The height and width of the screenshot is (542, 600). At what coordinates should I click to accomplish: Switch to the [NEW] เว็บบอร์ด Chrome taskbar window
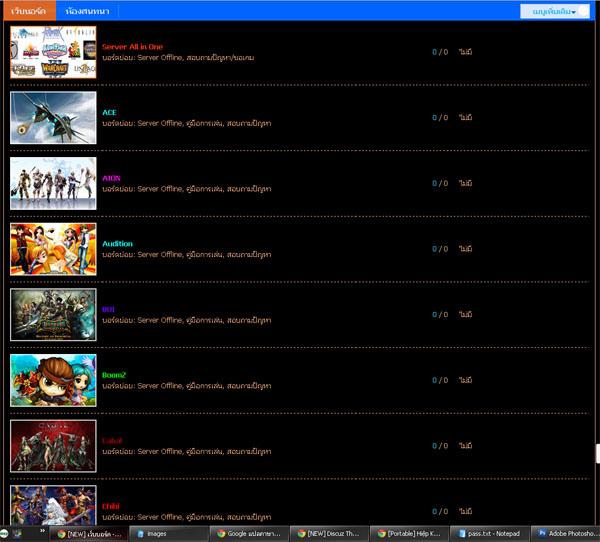(x=89, y=534)
